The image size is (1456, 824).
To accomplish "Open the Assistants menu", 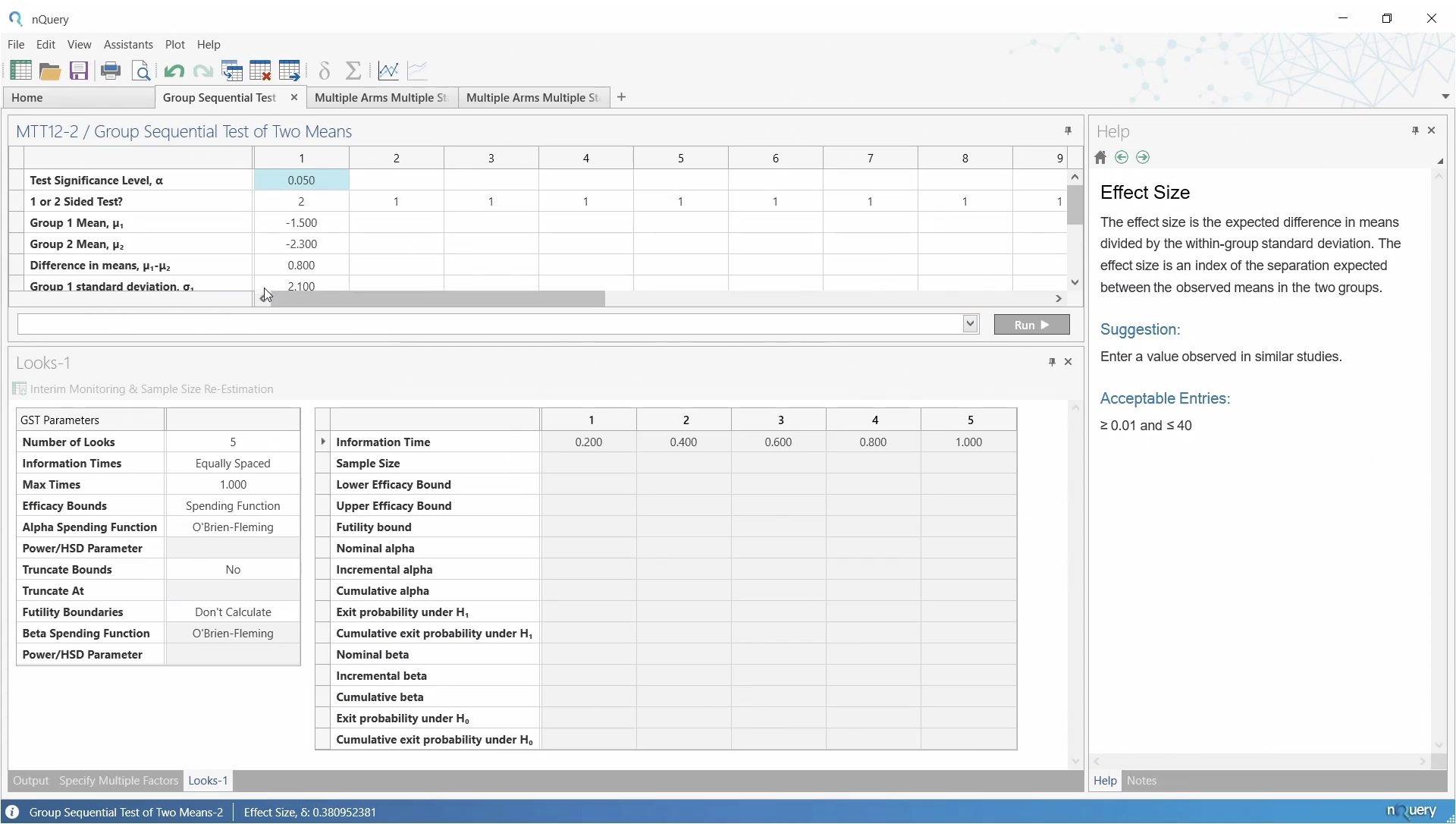I will pos(128,45).
